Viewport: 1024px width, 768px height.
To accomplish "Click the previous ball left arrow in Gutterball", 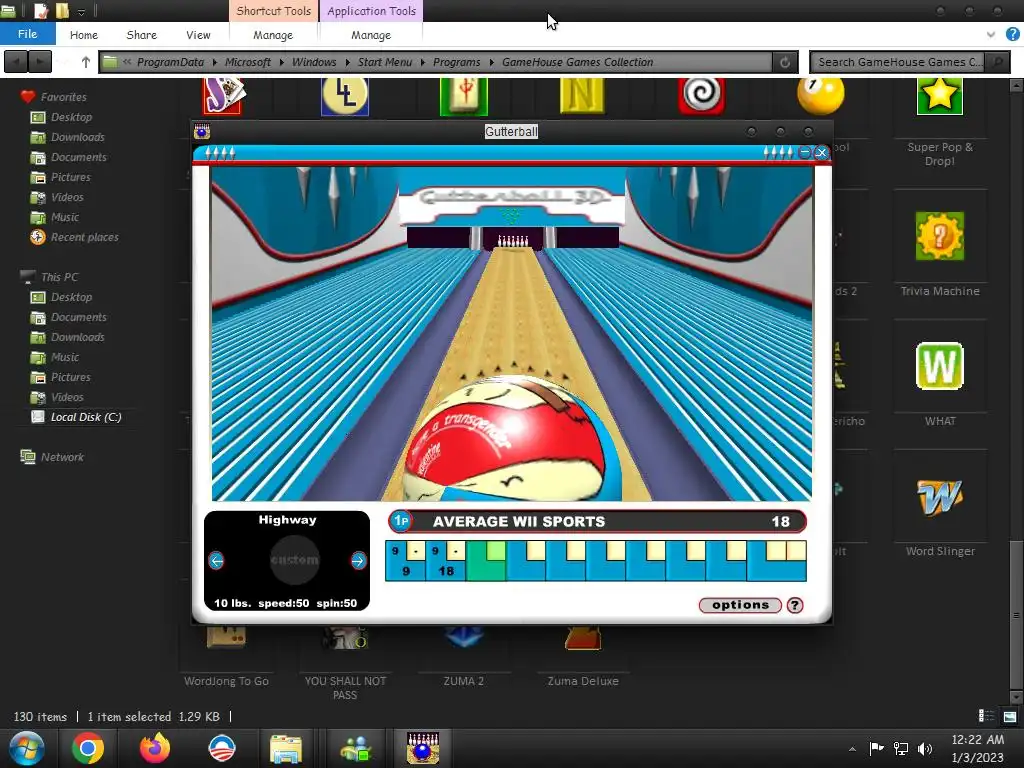I will (x=216, y=560).
